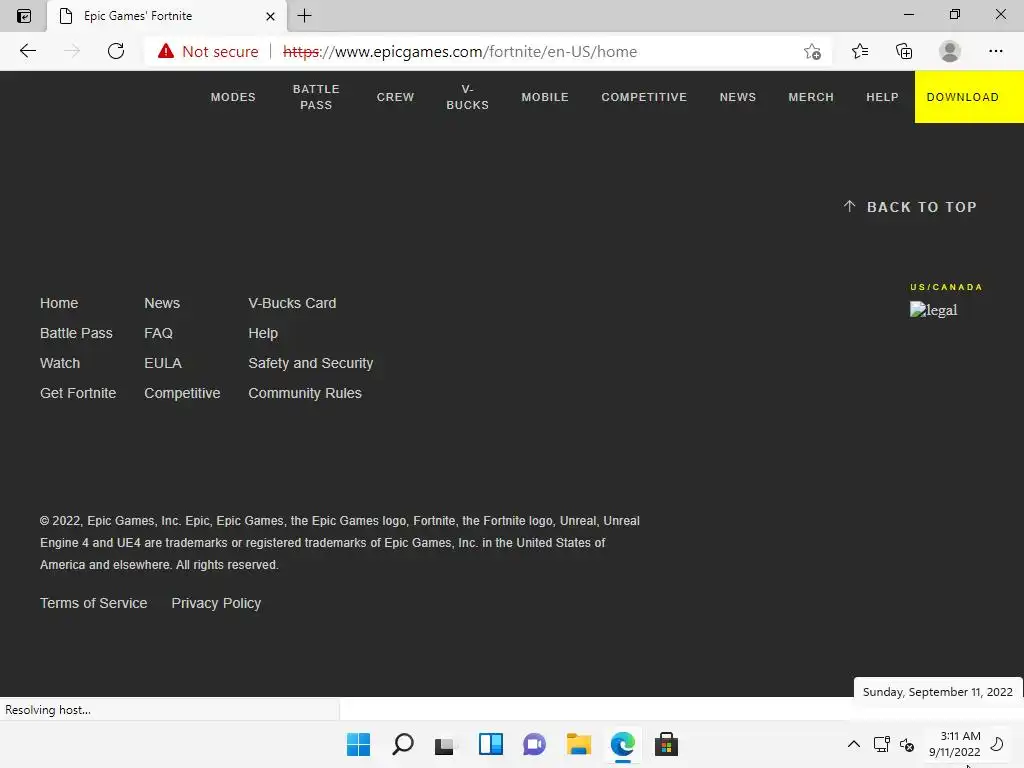Open the browser profile avatar
The image size is (1024, 768).
(x=950, y=51)
